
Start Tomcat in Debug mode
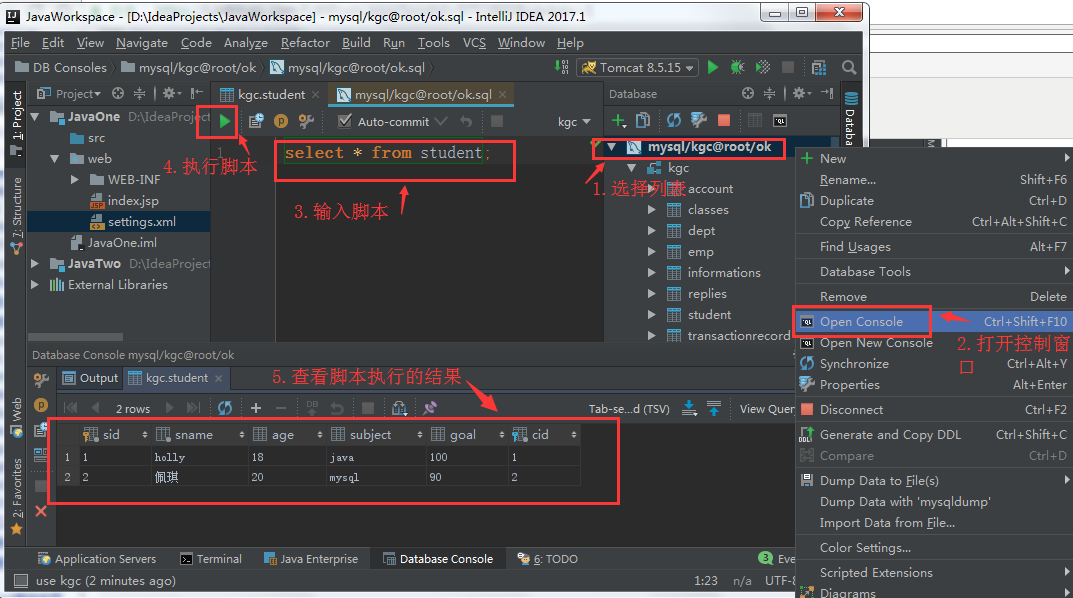point(738,67)
